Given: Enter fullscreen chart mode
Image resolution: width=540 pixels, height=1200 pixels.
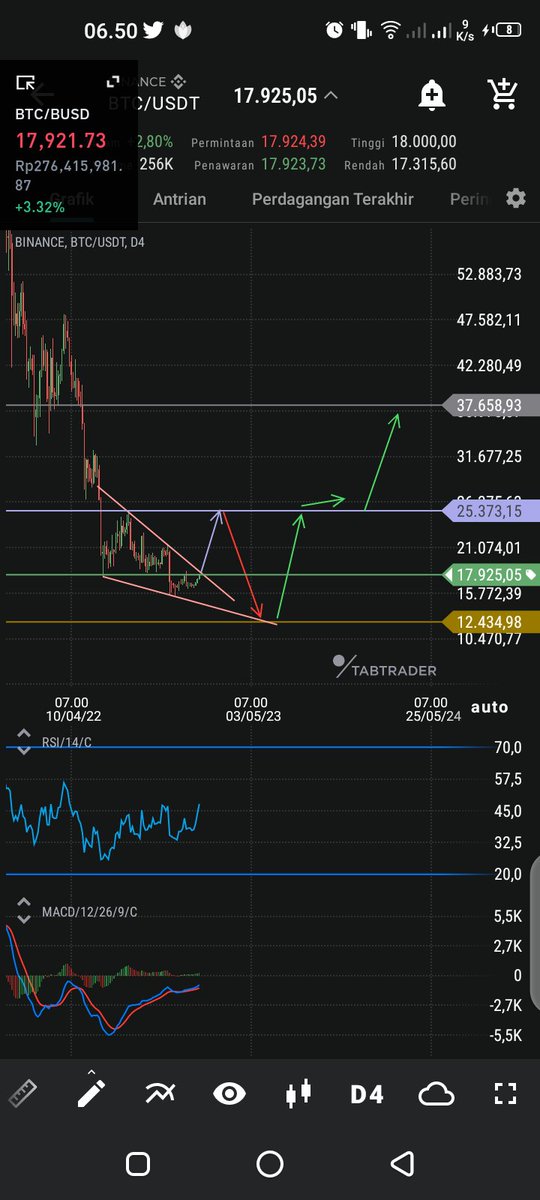Looking at the screenshot, I should click(506, 1094).
